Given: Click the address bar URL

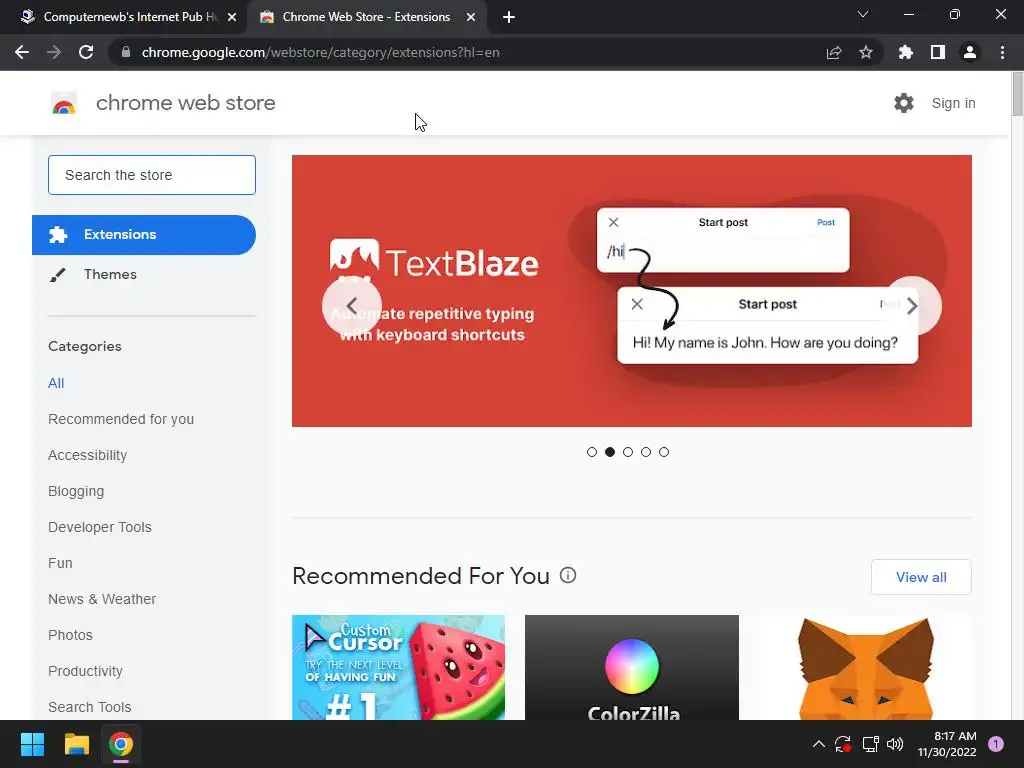Looking at the screenshot, I should pos(321,52).
